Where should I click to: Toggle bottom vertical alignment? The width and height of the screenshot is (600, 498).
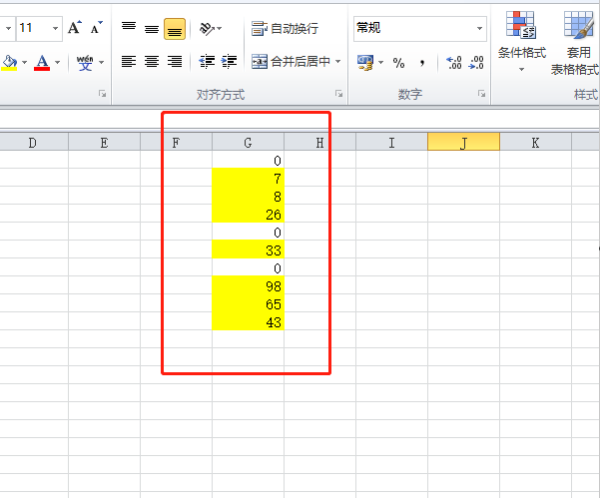point(175,29)
